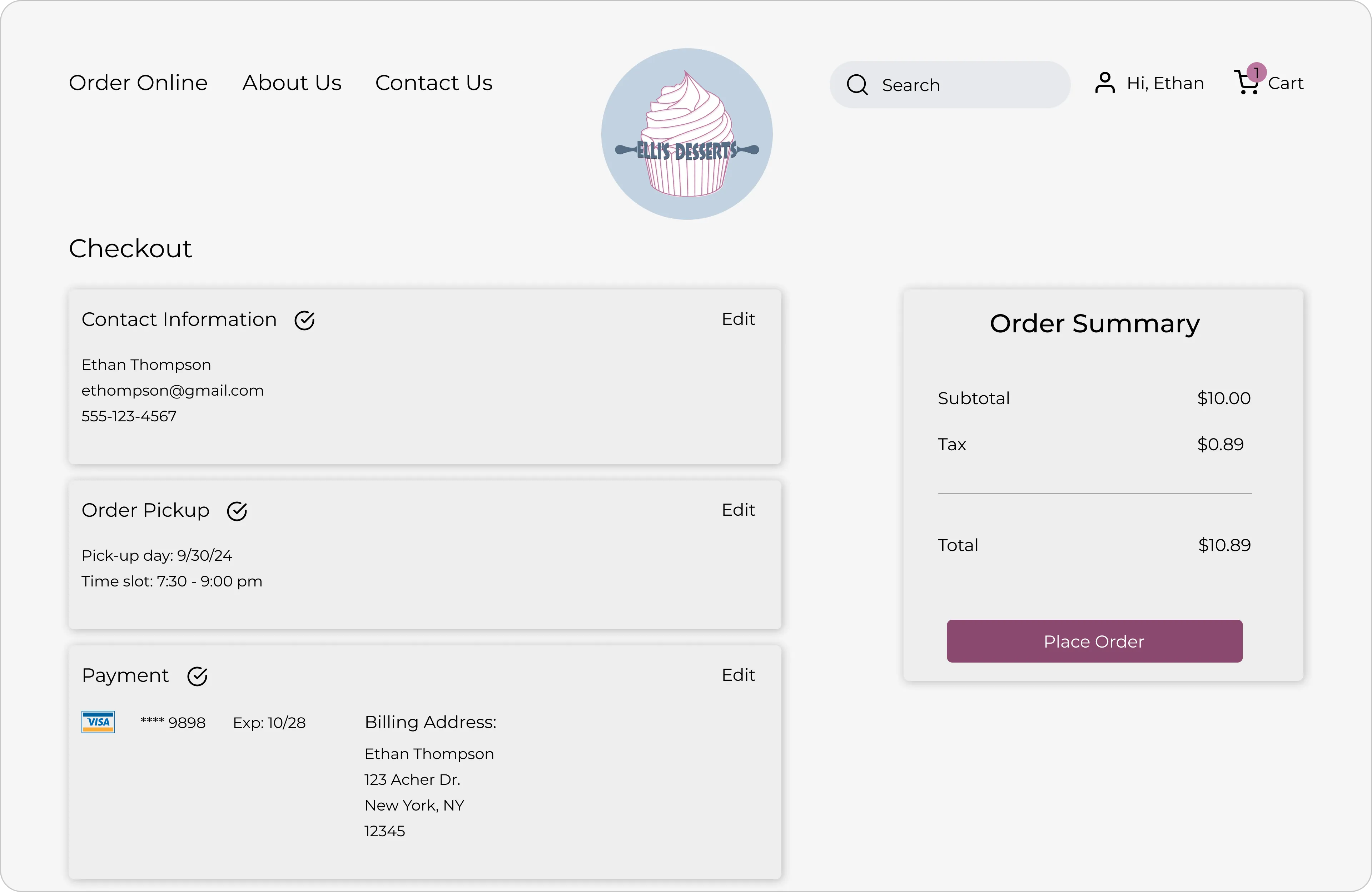
Task: Click the Time slot: 7:30 - 9:00 pm line
Action: (172, 581)
